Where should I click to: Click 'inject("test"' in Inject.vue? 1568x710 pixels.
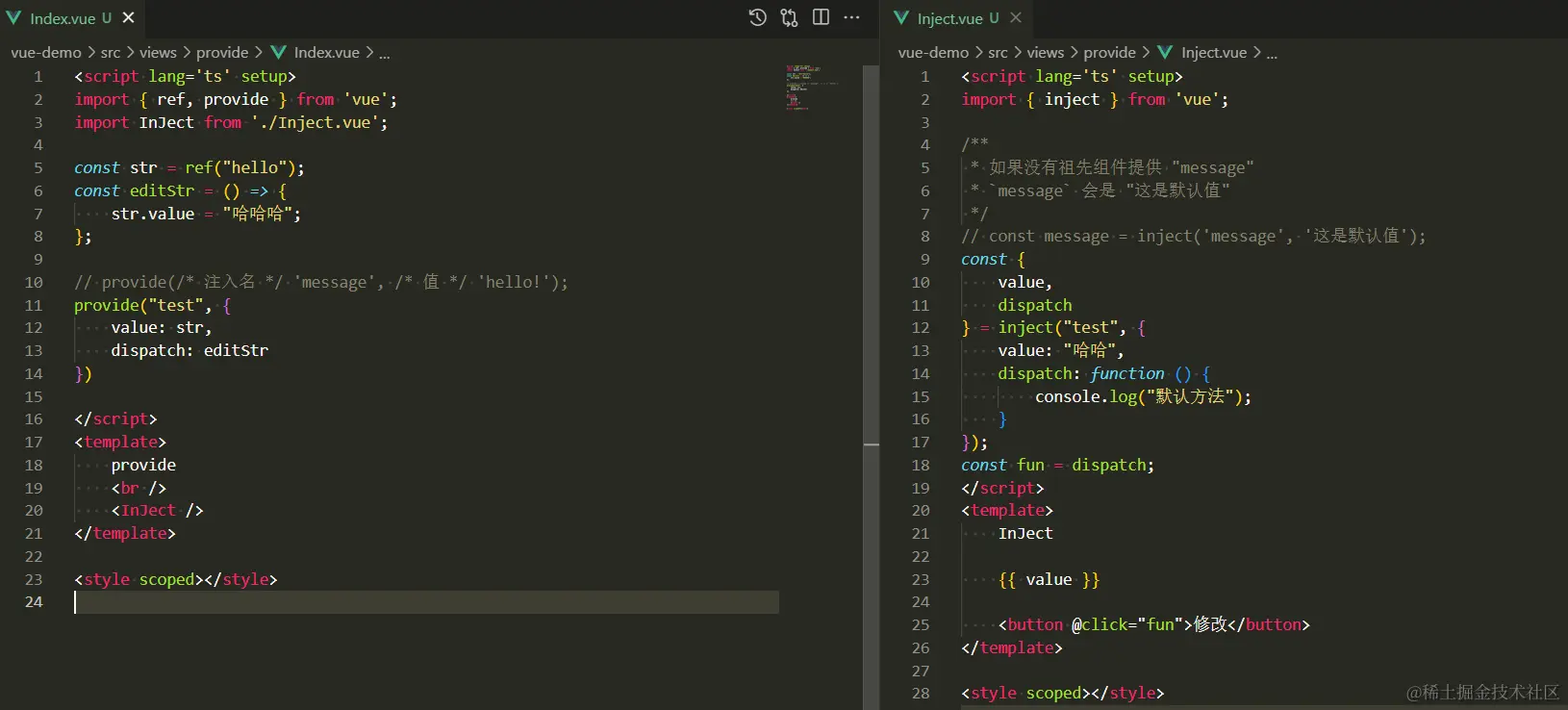point(1057,328)
